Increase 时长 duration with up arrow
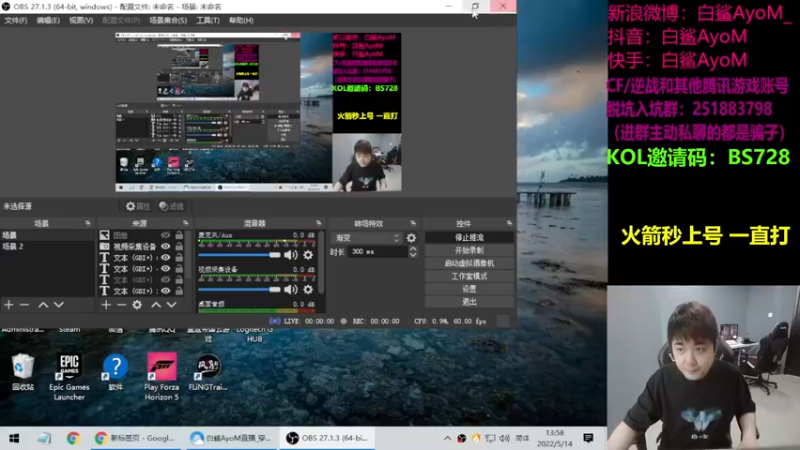This screenshot has width=800, height=450. (x=413, y=249)
